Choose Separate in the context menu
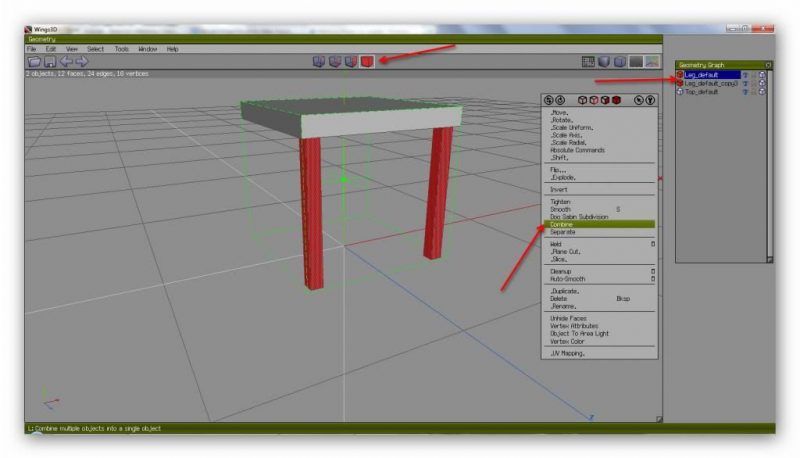This screenshot has height=458, width=800. click(563, 232)
